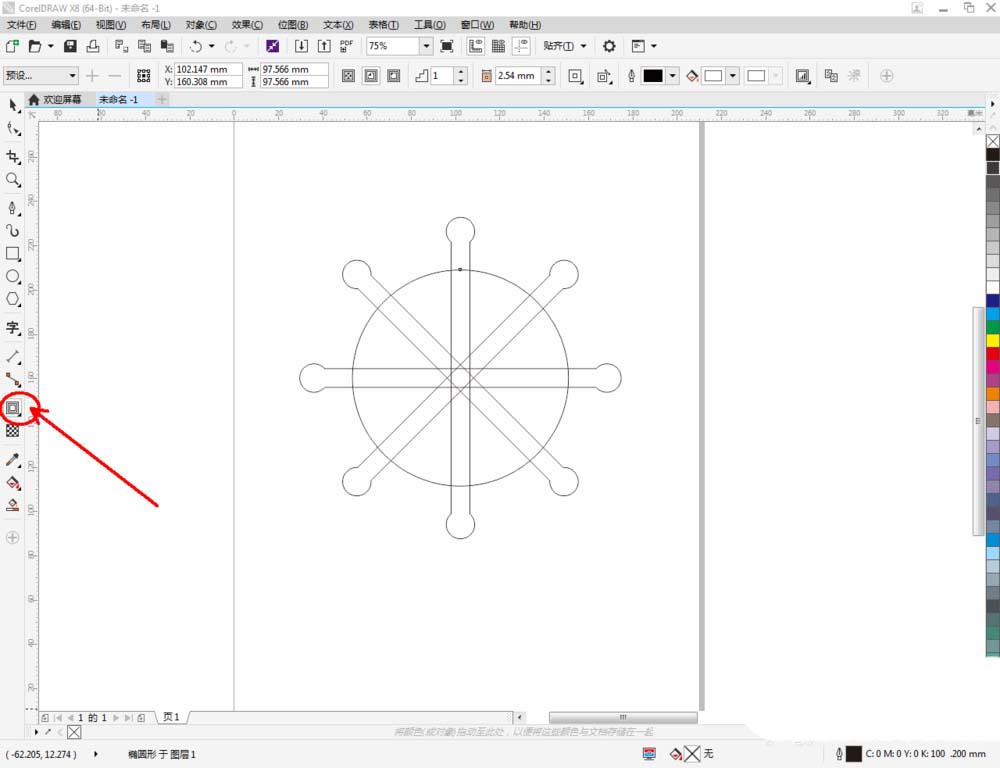Click the Export icon
Image resolution: width=1000 pixels, height=768 pixels.
[325, 46]
